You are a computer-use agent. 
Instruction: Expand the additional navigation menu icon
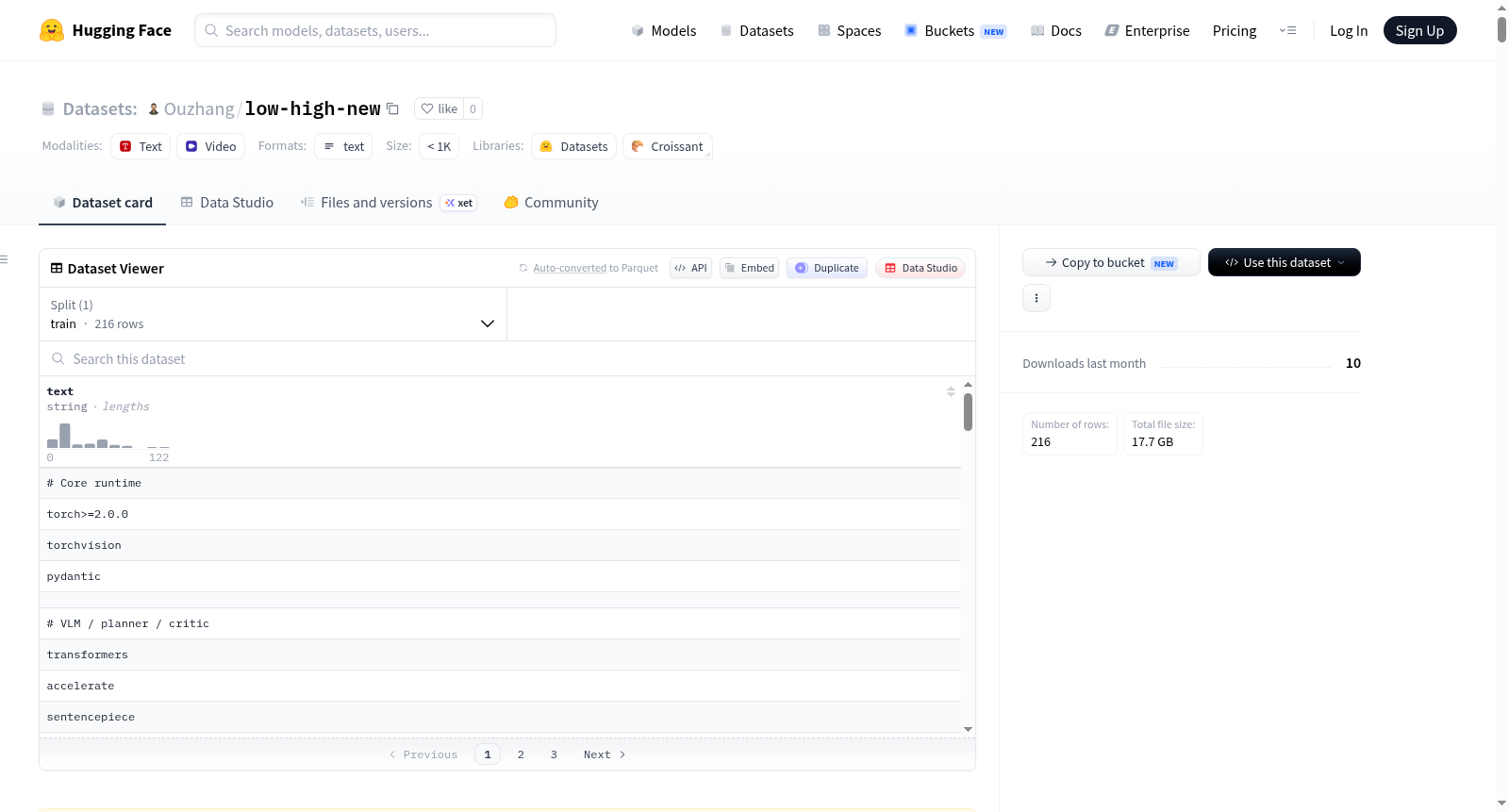[x=1287, y=30]
